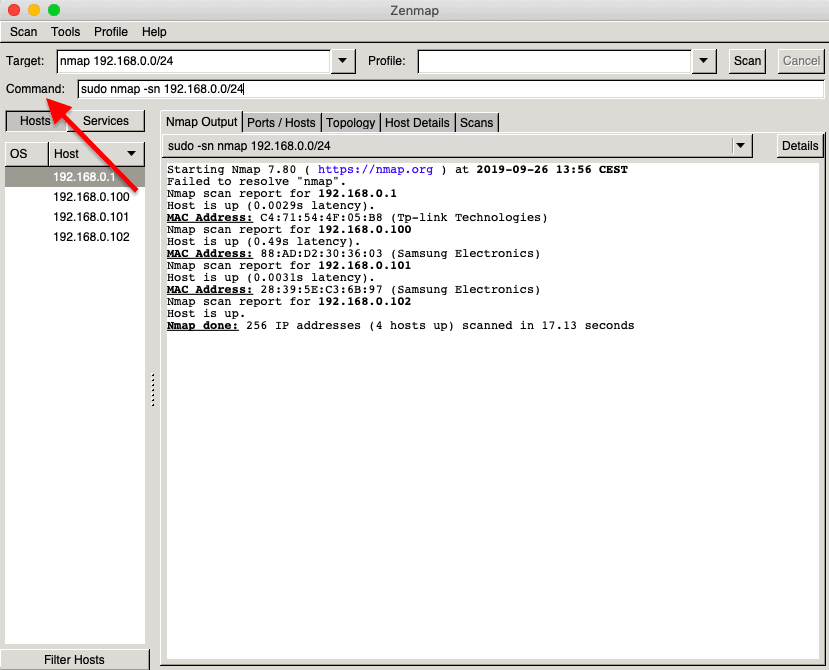Click the Target input field
829x670 pixels.
(x=194, y=61)
